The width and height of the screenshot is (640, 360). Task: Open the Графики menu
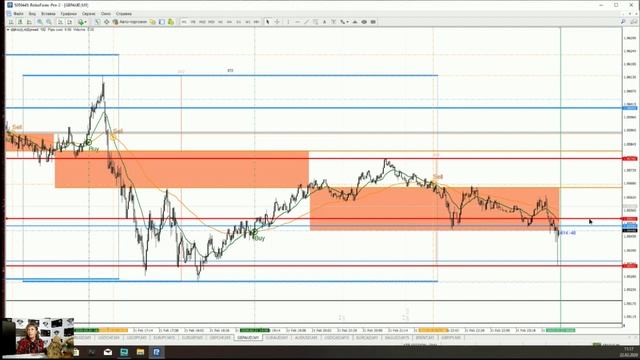[x=69, y=13]
